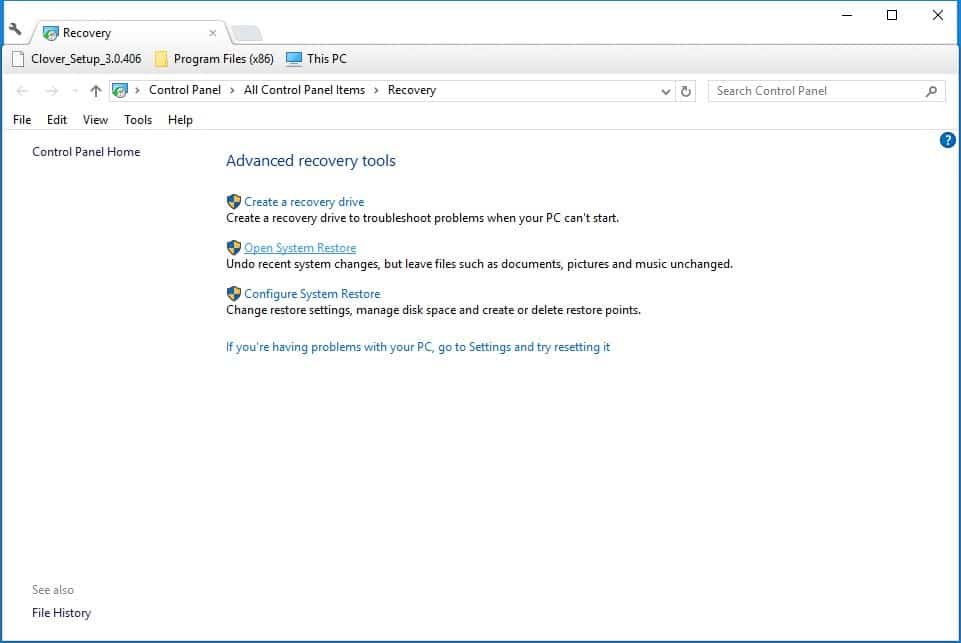Open the Tools menu
This screenshot has width=961, height=643.
point(138,120)
